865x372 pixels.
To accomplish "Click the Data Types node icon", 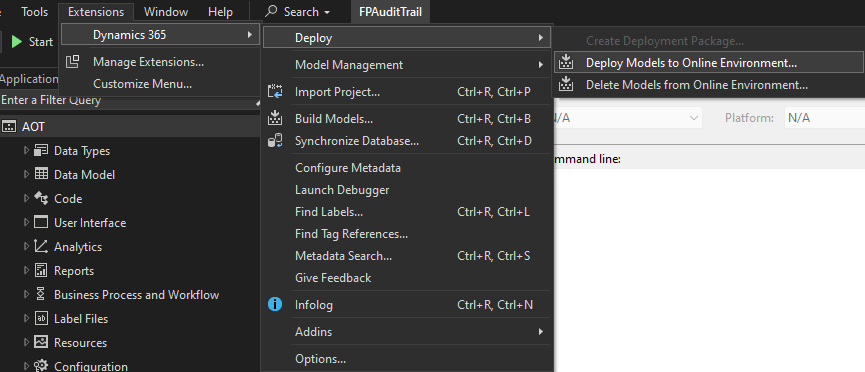I will tap(41, 150).
